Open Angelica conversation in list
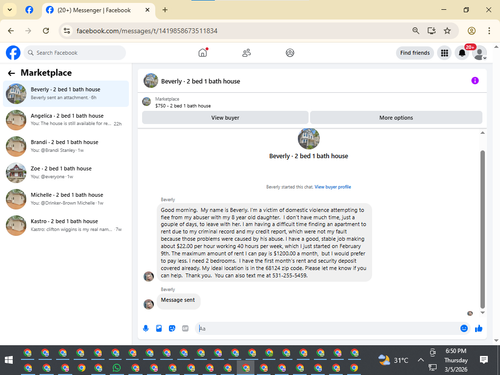500x375 pixels. 66,120
